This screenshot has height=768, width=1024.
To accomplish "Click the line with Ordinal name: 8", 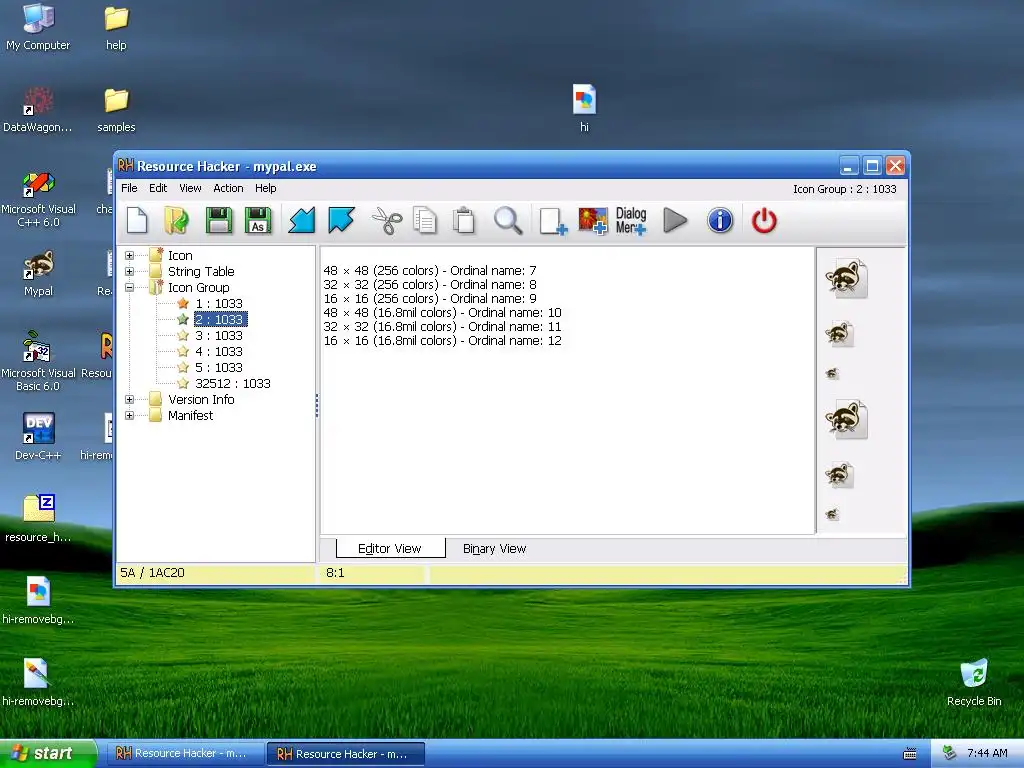I will pyautogui.click(x=430, y=284).
